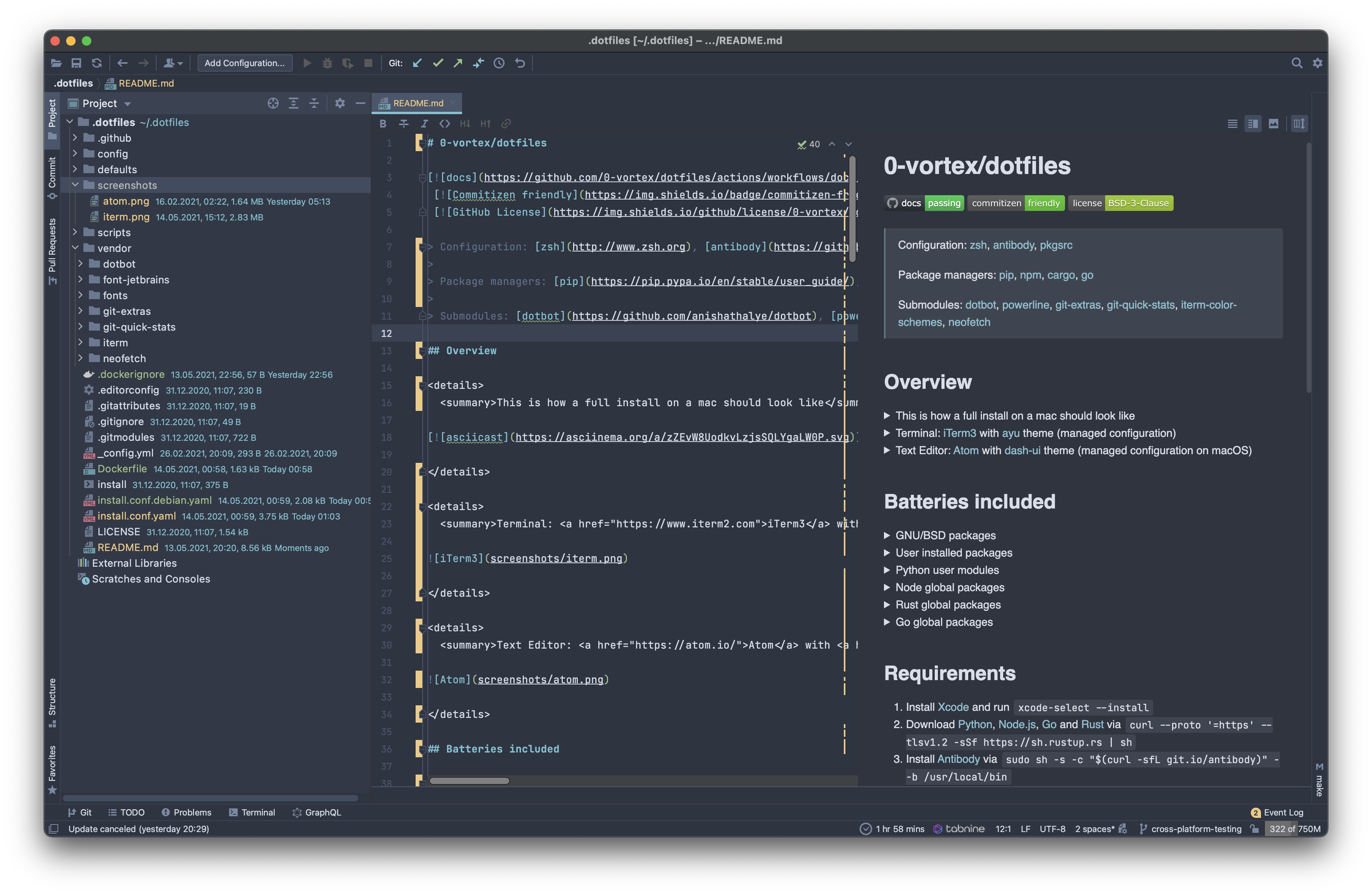This screenshot has width=1372, height=895.
Task: Click the Code formatting icon
Action: tap(443, 123)
